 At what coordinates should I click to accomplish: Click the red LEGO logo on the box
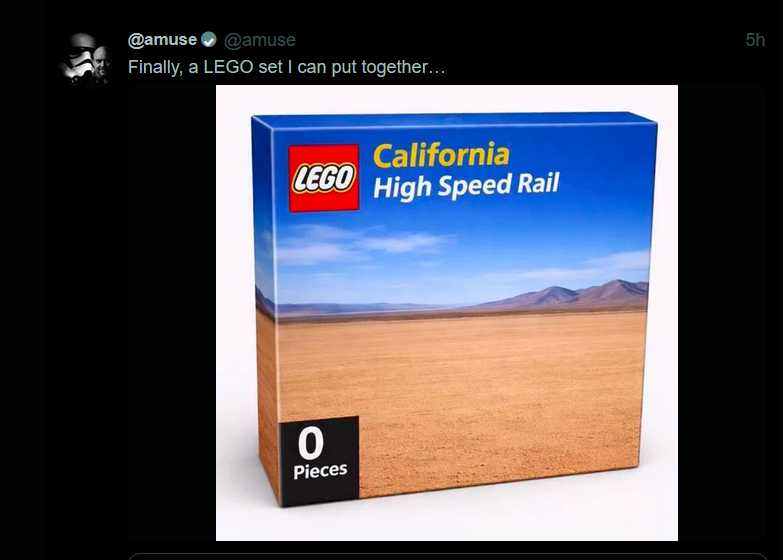pos(323,178)
